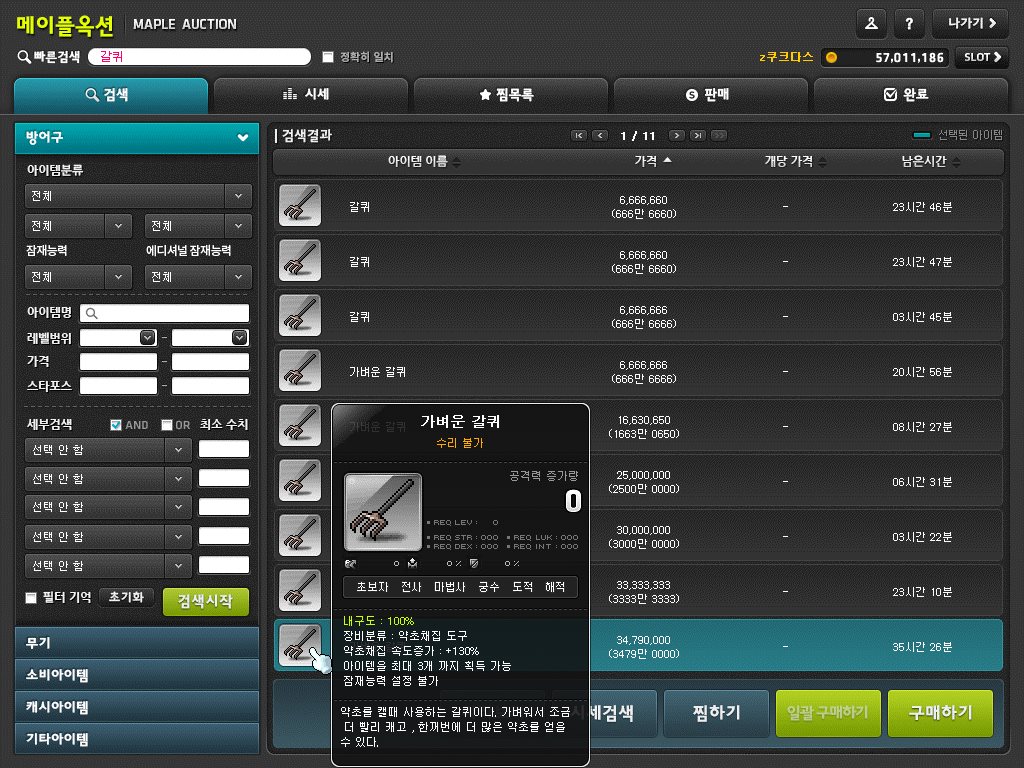
Task: Expand the 기타아이템 category
Action: 137,739
